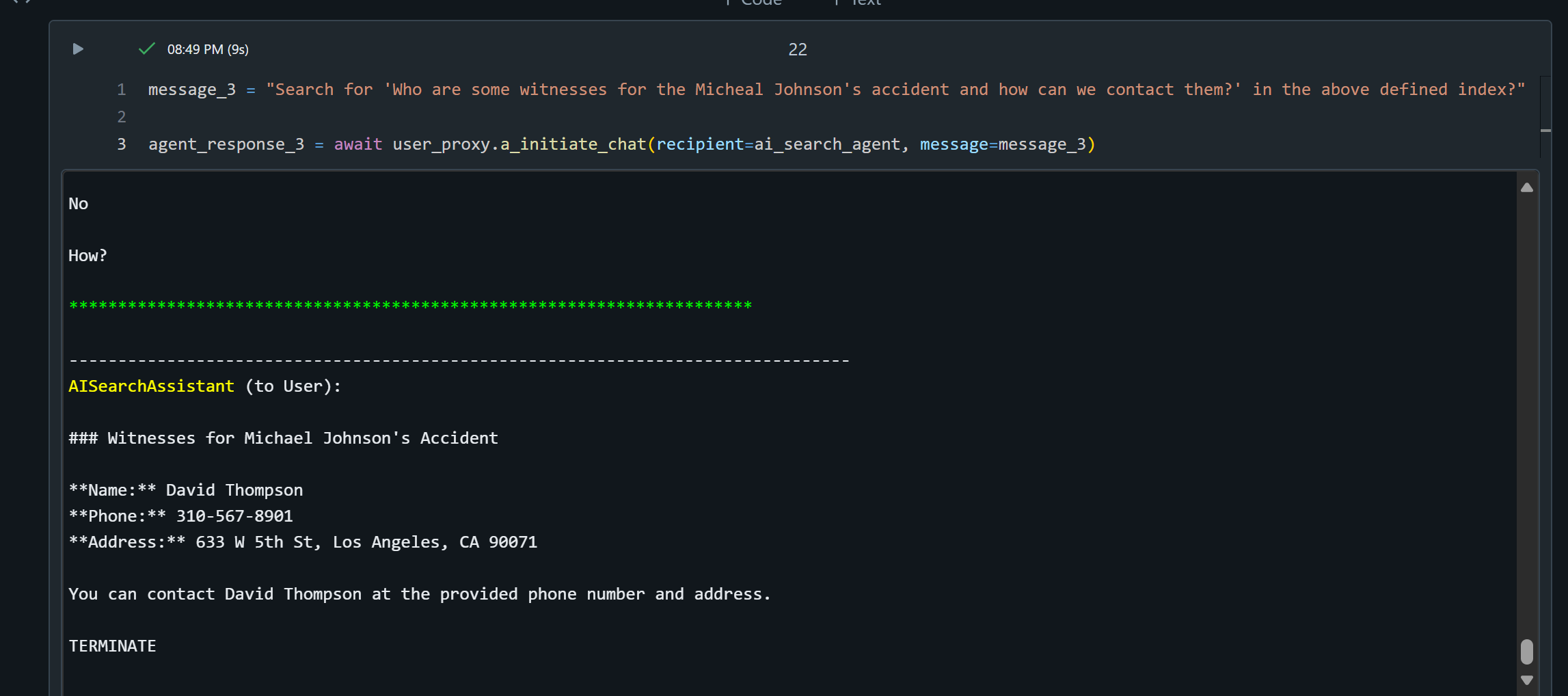Click line number 1 in the gutter

(121, 90)
